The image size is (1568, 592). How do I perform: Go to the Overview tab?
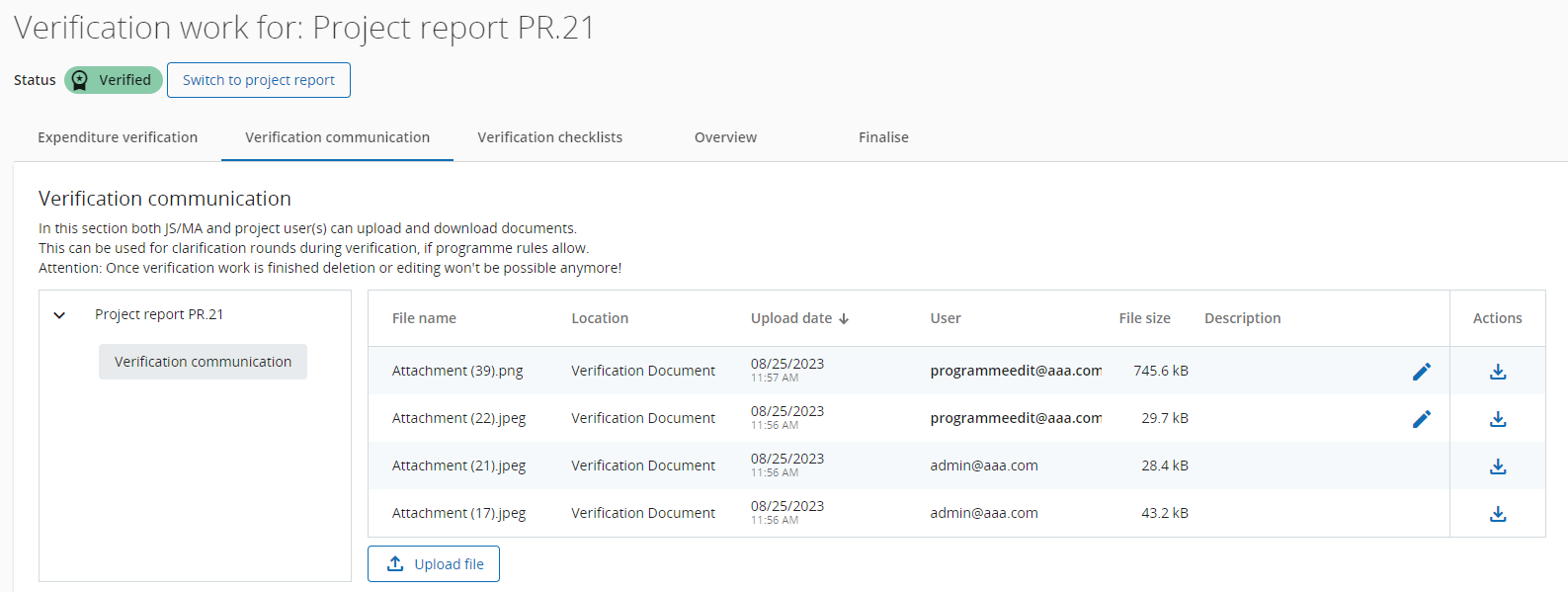725,137
